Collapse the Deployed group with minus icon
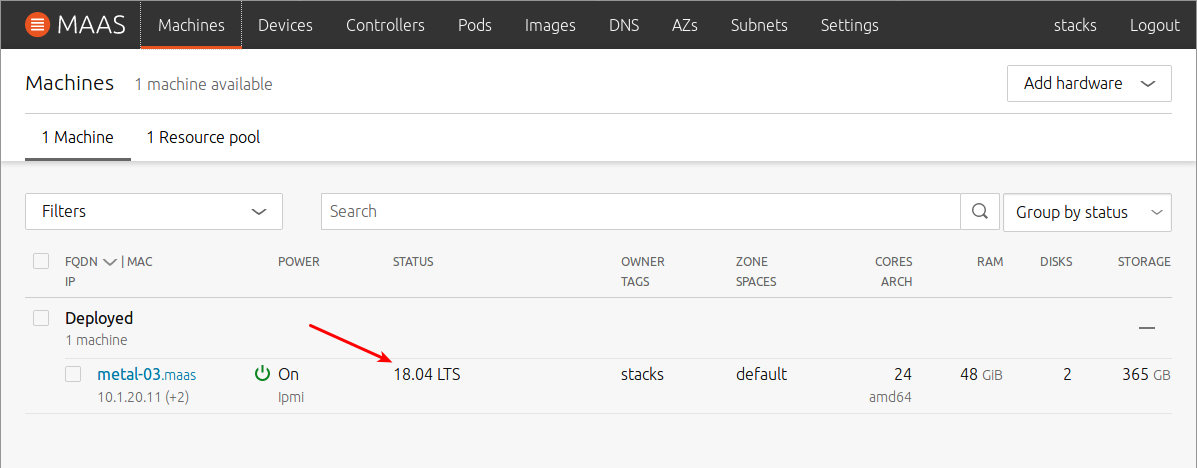Viewport: 1197px width, 468px height. (1146, 328)
